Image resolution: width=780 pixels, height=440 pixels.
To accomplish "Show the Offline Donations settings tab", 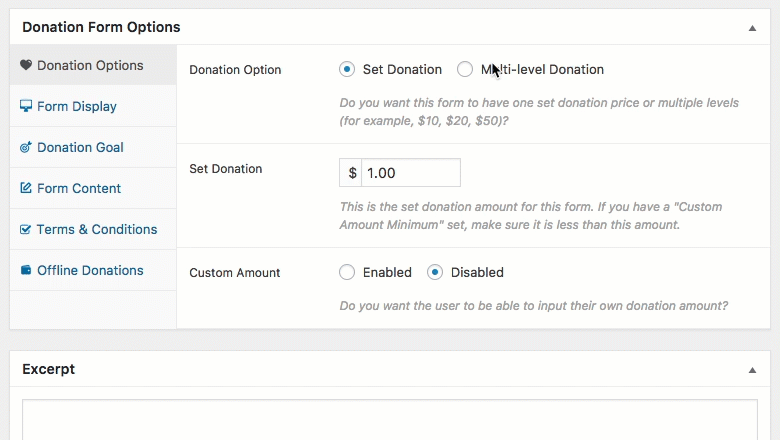I will (x=90, y=271).
